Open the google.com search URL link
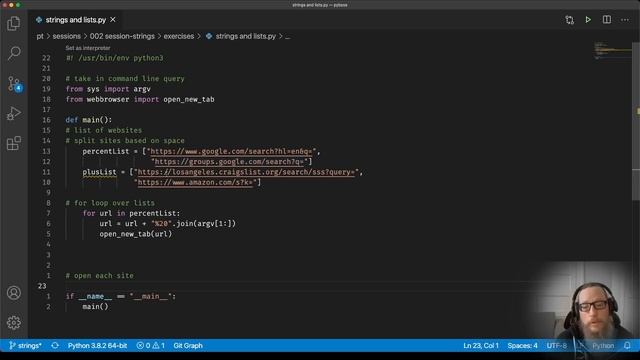This screenshot has width=640, height=360. coord(231,151)
